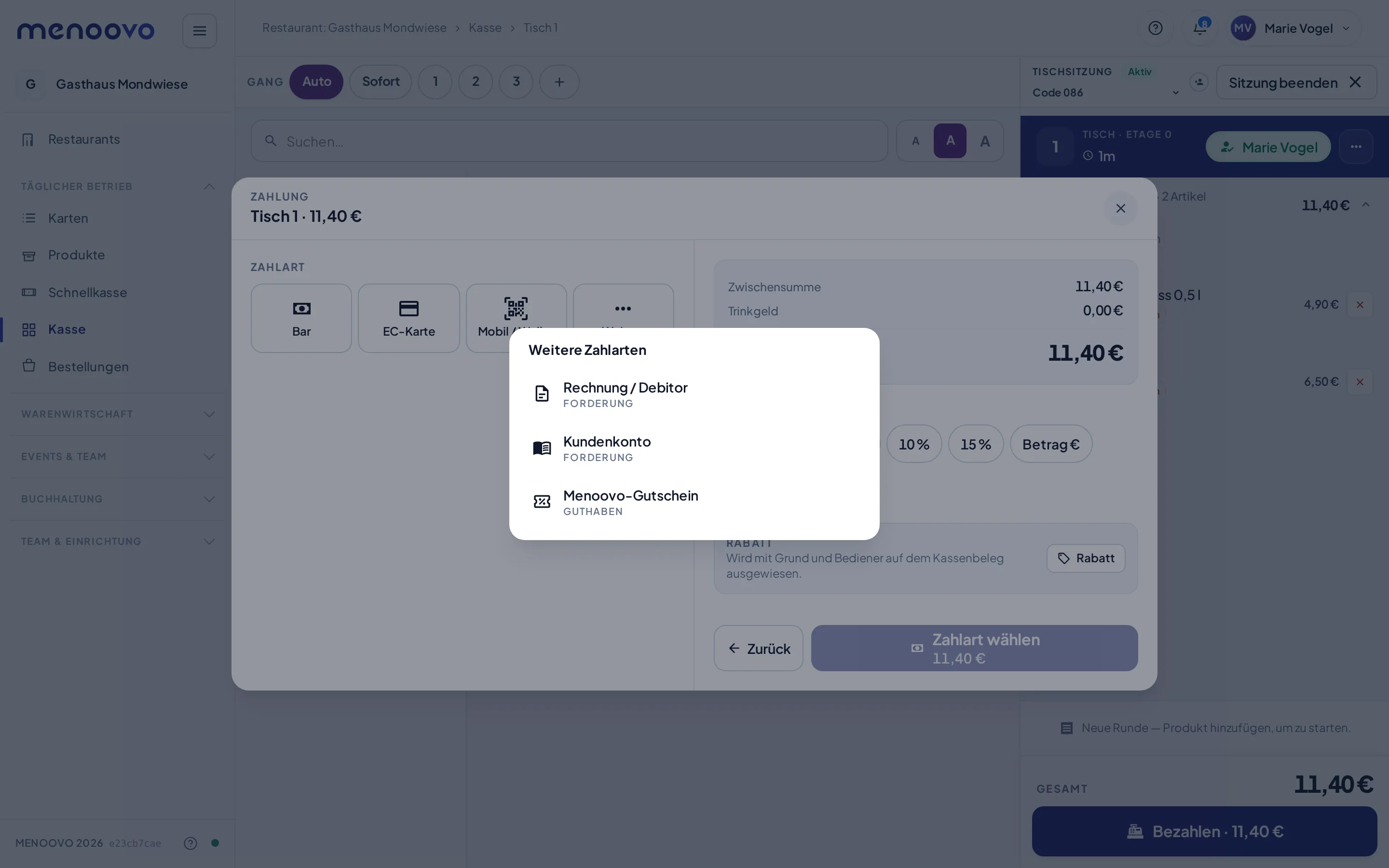The height and width of the screenshot is (868, 1389).
Task: Open table options three-dots menu
Action: pos(1356,147)
